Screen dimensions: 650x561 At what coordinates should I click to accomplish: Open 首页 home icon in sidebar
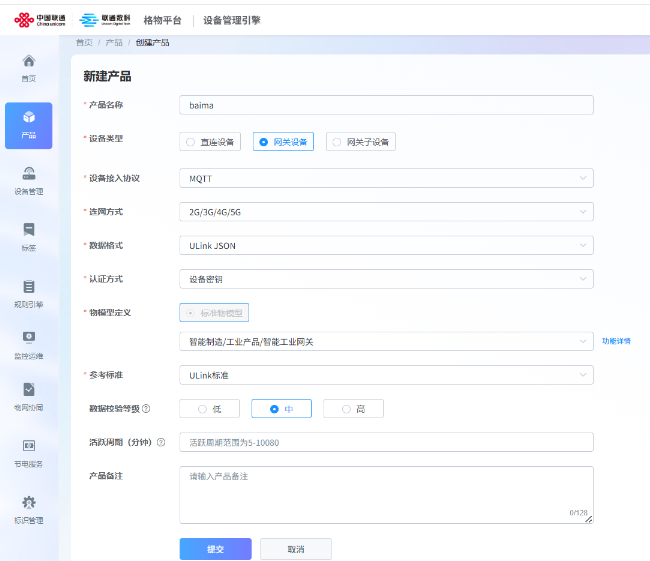[29, 62]
